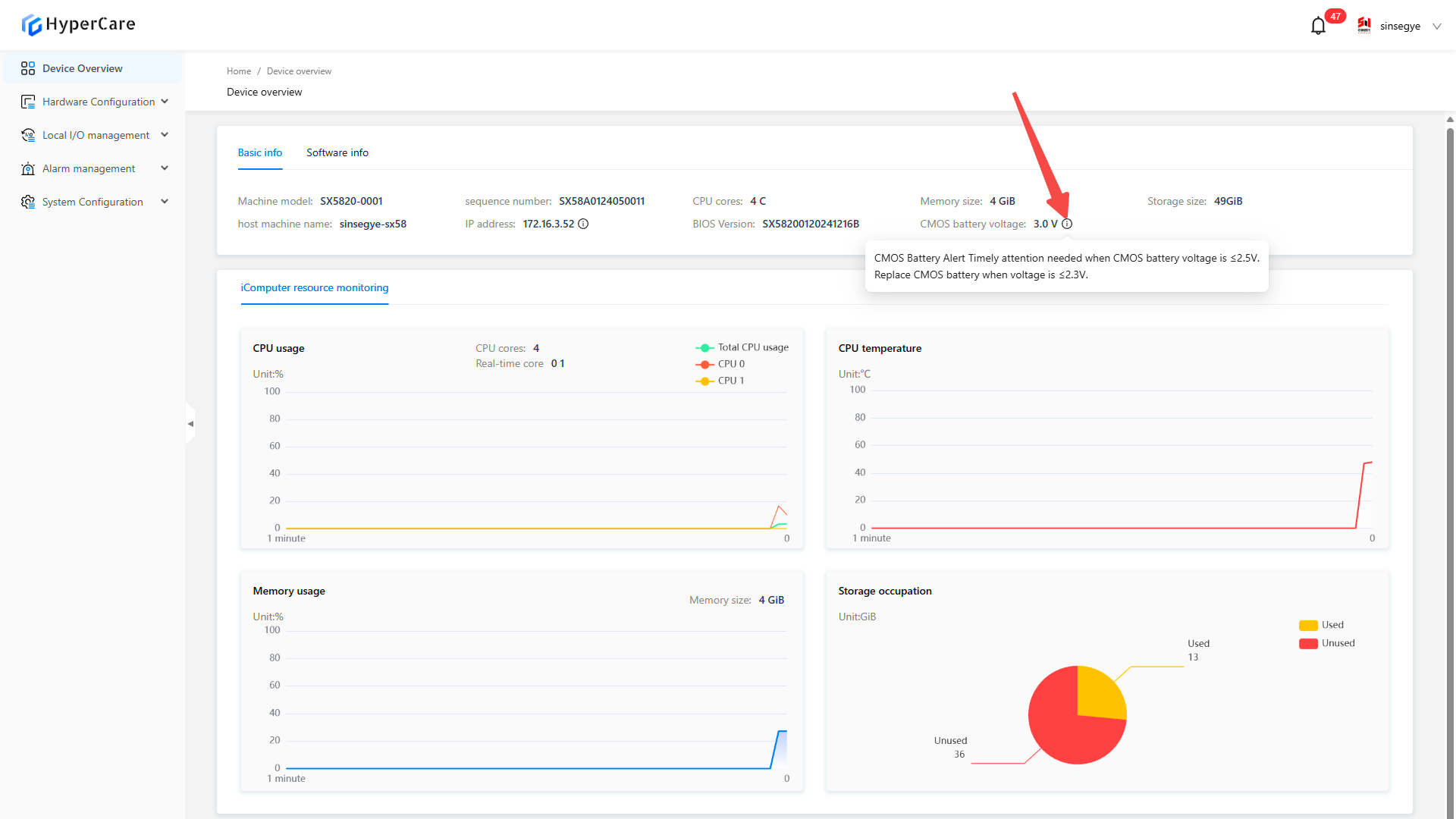1456x819 pixels.
Task: Toggle Total CPU usage legend series
Action: click(x=742, y=347)
